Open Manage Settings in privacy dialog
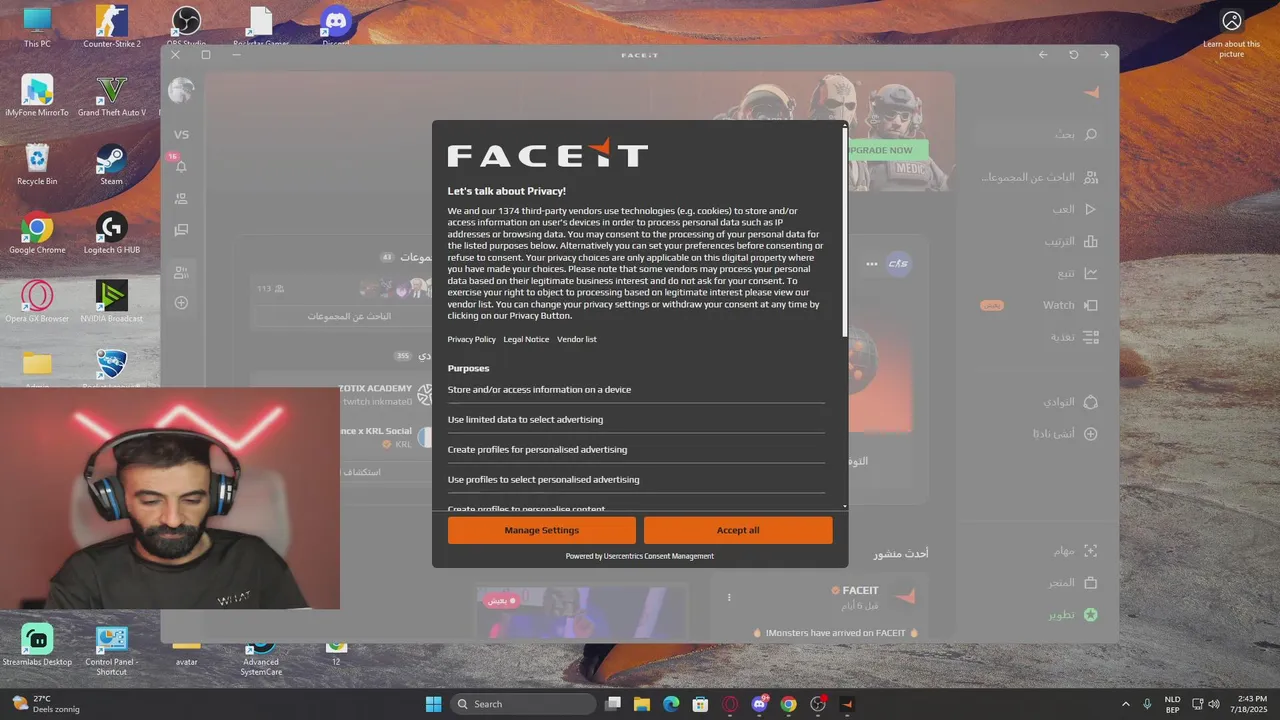Viewport: 1280px width, 720px height. click(541, 530)
